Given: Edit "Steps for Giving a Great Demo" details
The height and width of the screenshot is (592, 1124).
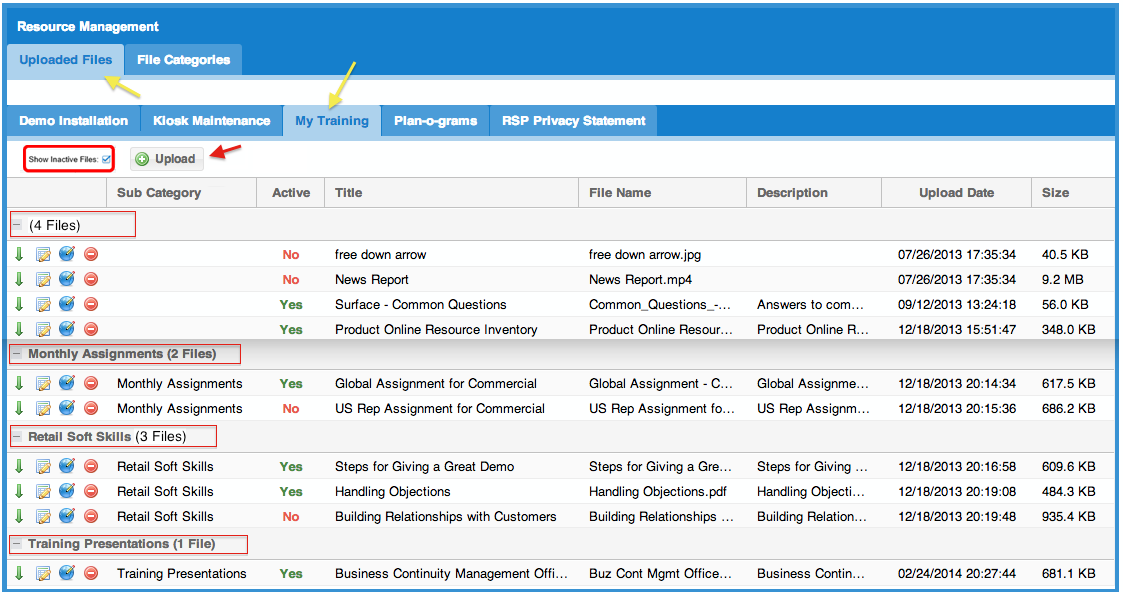Looking at the screenshot, I should [x=43, y=466].
